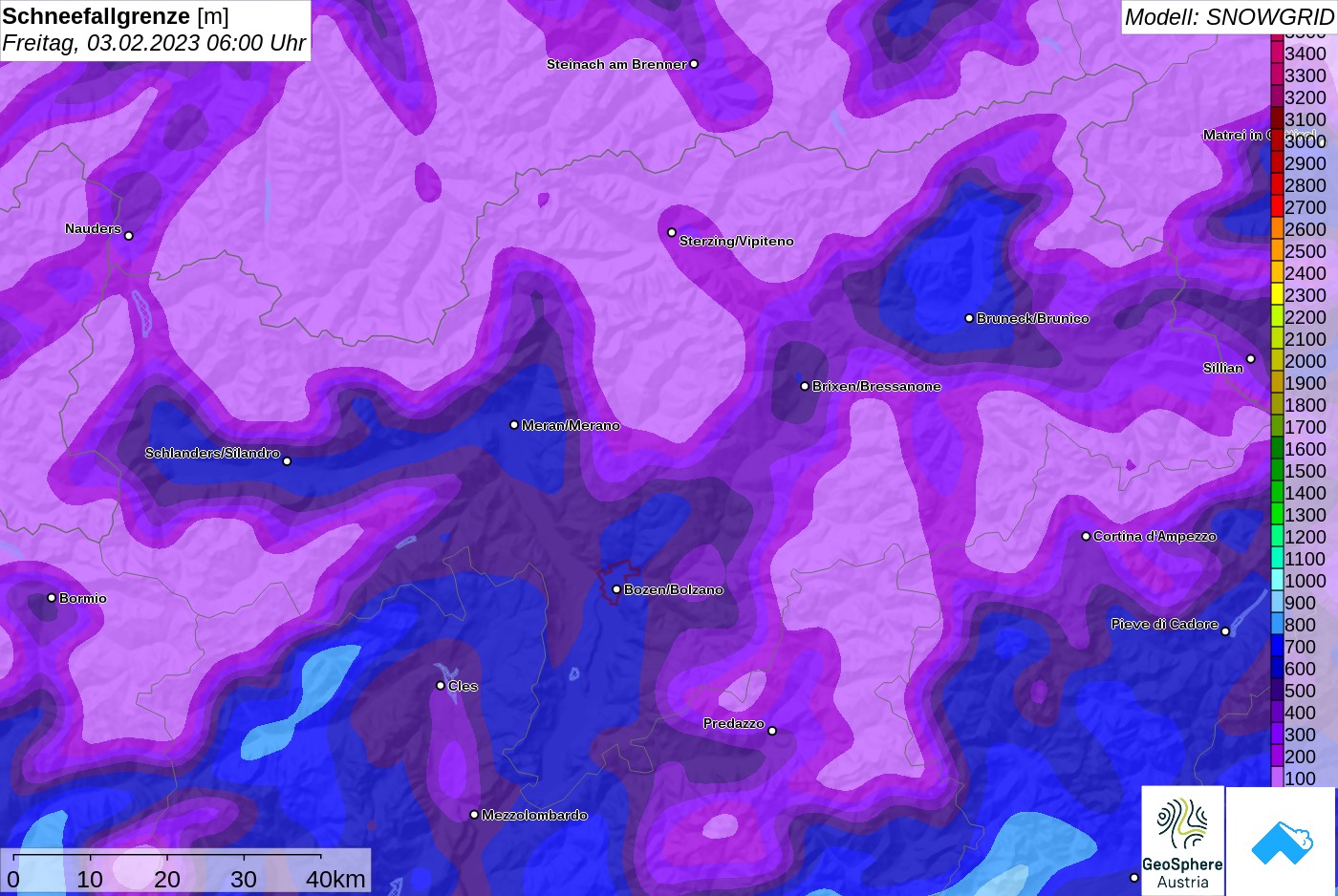Click the 2300 yellow legend swatch

tap(1277, 295)
